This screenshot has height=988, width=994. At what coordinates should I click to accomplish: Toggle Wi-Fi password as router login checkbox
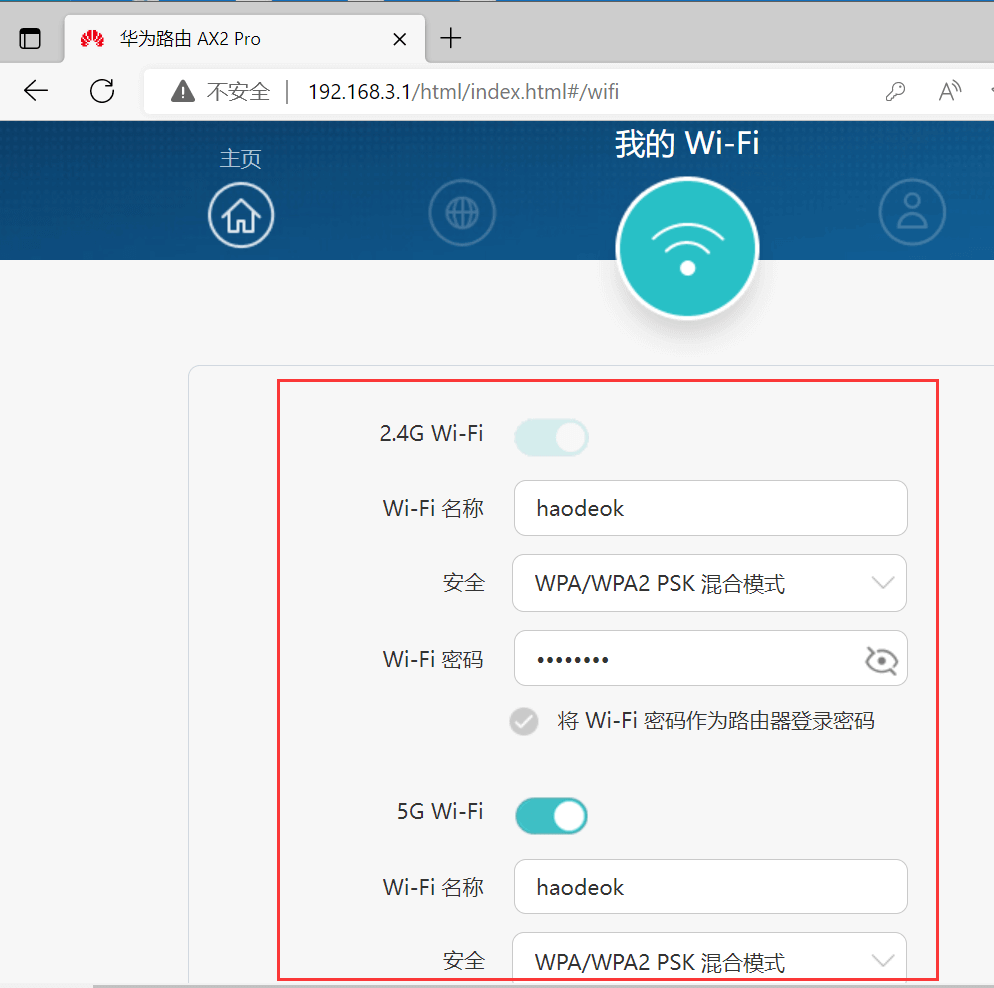point(524,721)
